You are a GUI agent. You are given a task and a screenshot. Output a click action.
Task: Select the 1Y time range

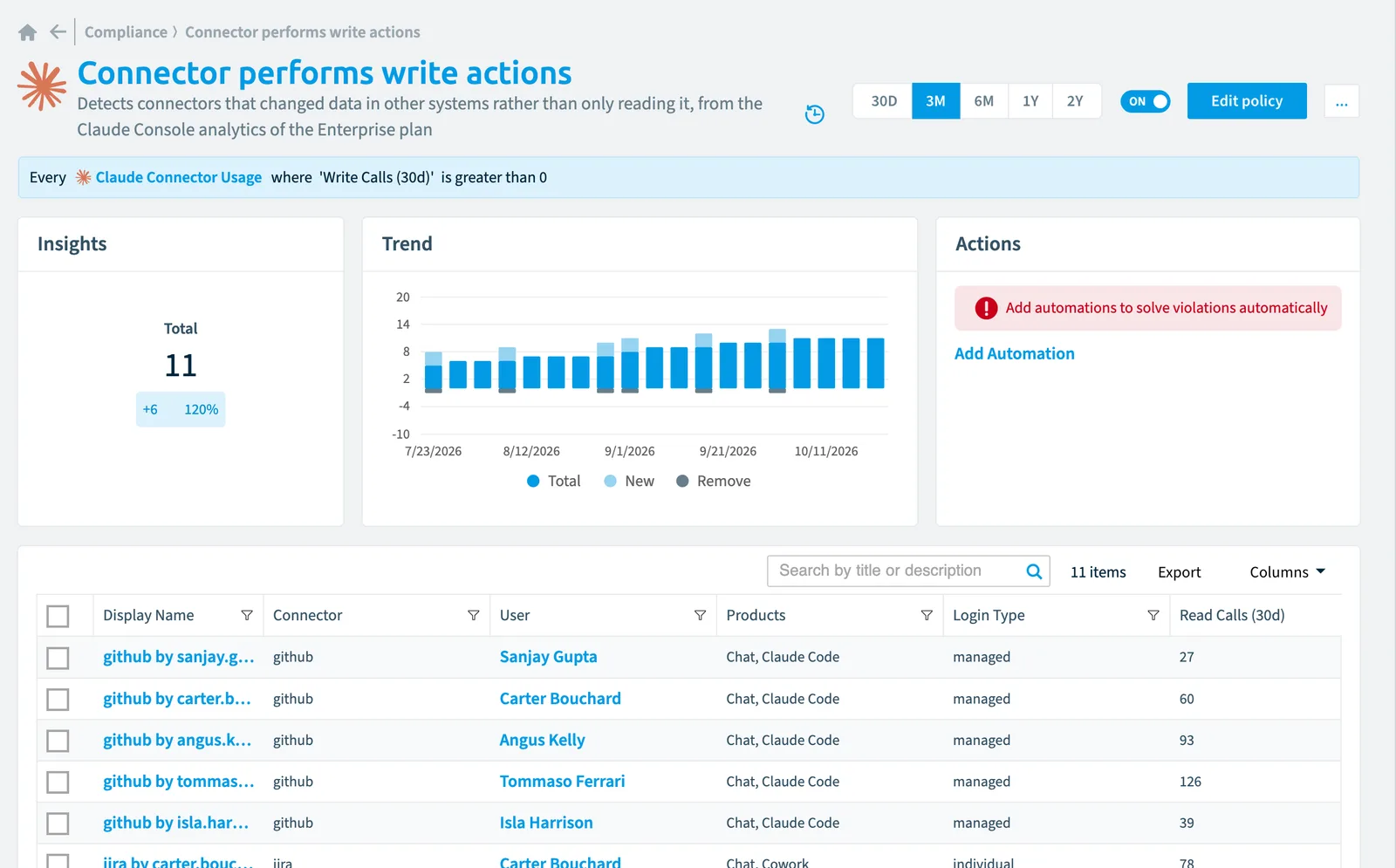(1030, 101)
